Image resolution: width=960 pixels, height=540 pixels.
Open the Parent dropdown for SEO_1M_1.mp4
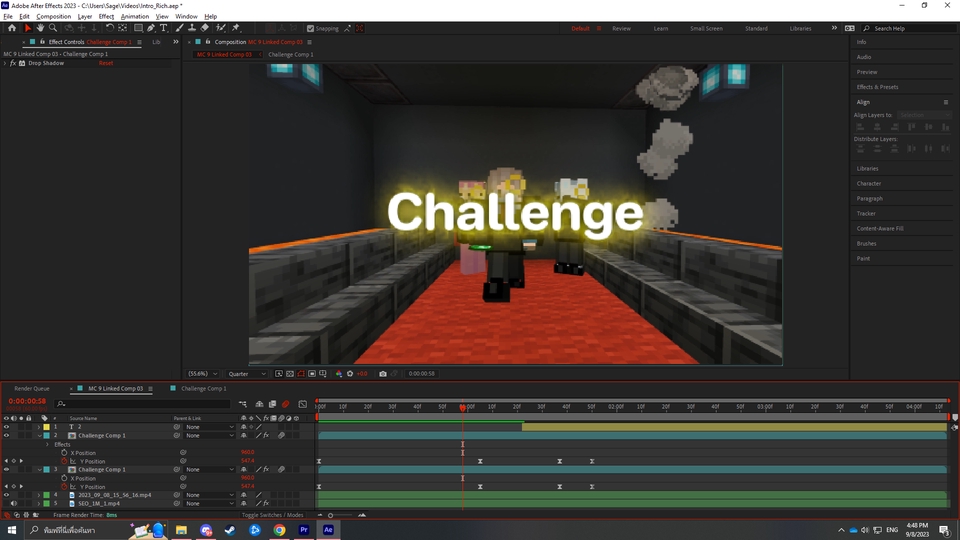click(209, 503)
